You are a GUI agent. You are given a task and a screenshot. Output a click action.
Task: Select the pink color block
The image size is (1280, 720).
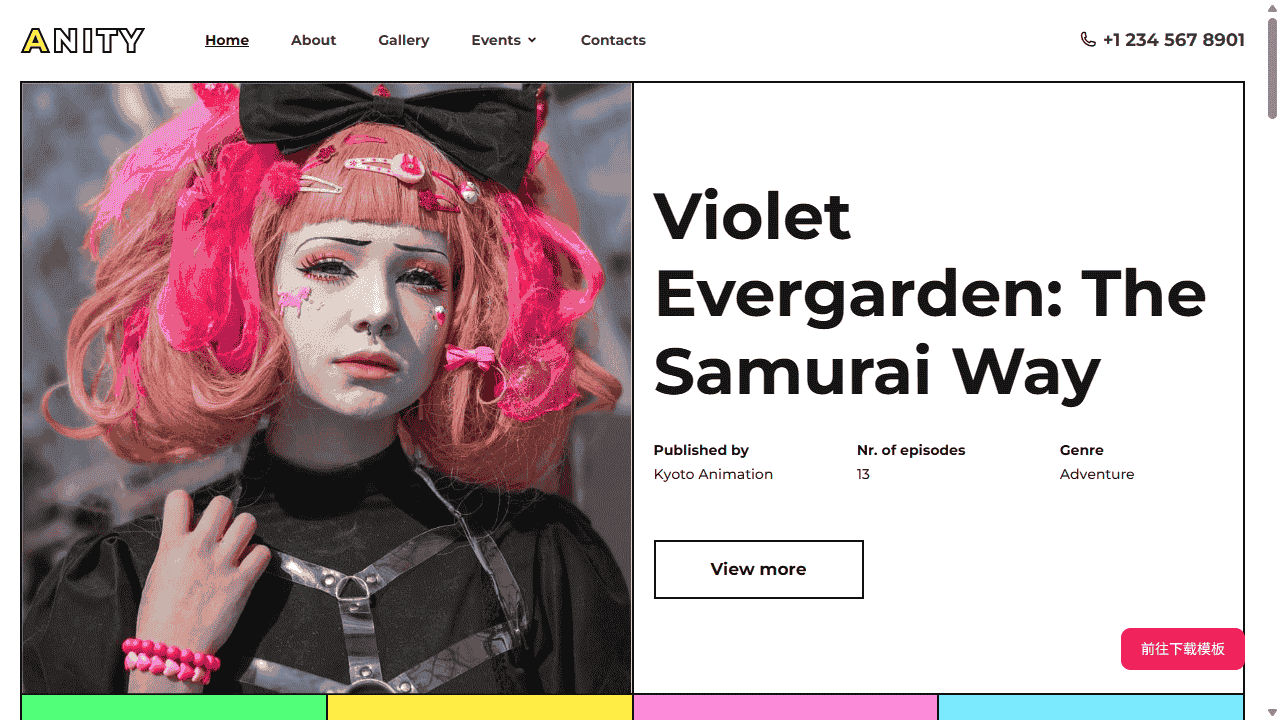click(786, 708)
